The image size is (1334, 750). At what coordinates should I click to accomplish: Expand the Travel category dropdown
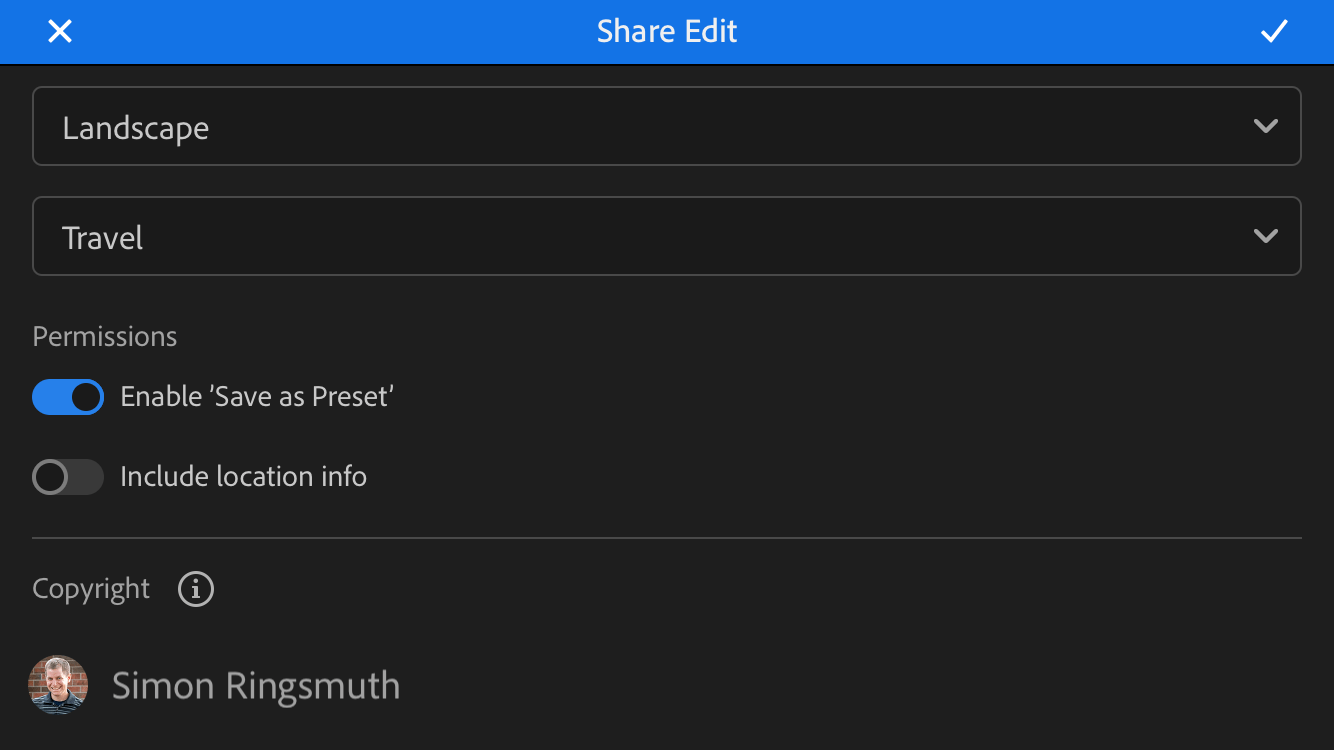click(667, 236)
